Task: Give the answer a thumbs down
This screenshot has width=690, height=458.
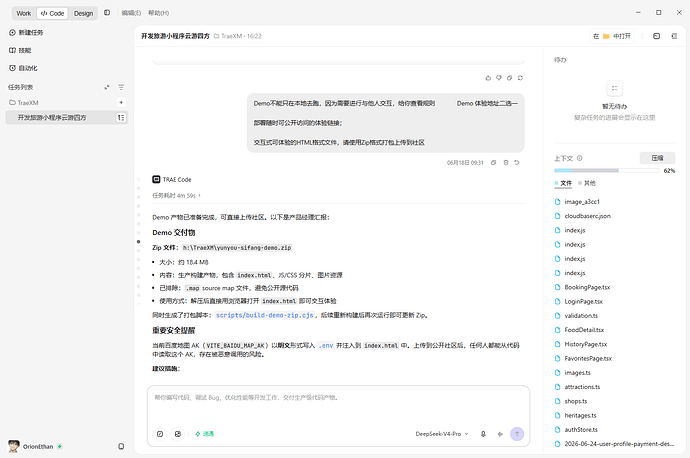Action: coord(499,78)
